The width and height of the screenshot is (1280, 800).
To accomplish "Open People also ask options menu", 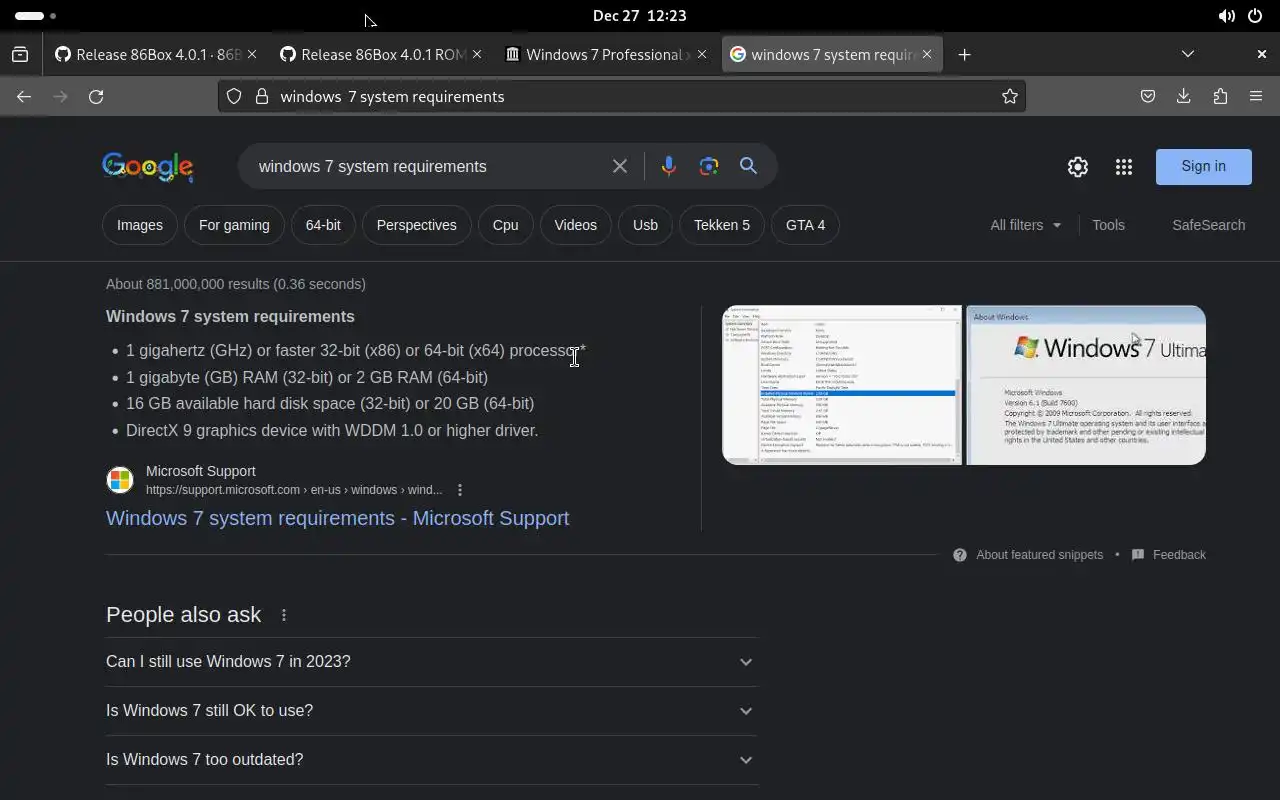I will 284,615.
